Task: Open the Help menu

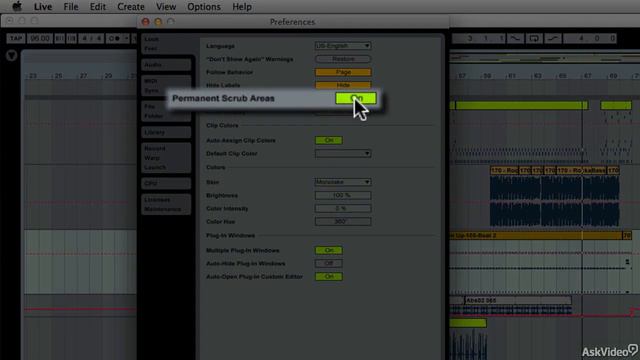Action: pos(242,7)
